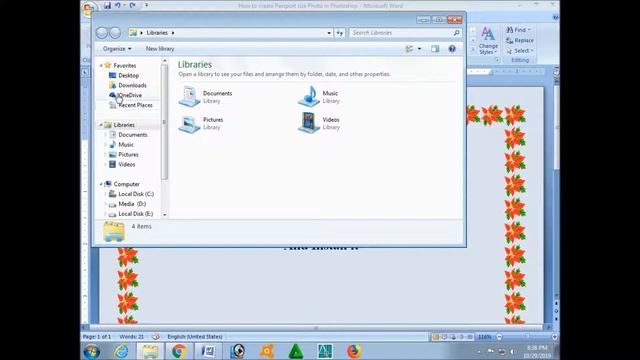Click the zoom percentage in Word's status bar

[x=484, y=337]
